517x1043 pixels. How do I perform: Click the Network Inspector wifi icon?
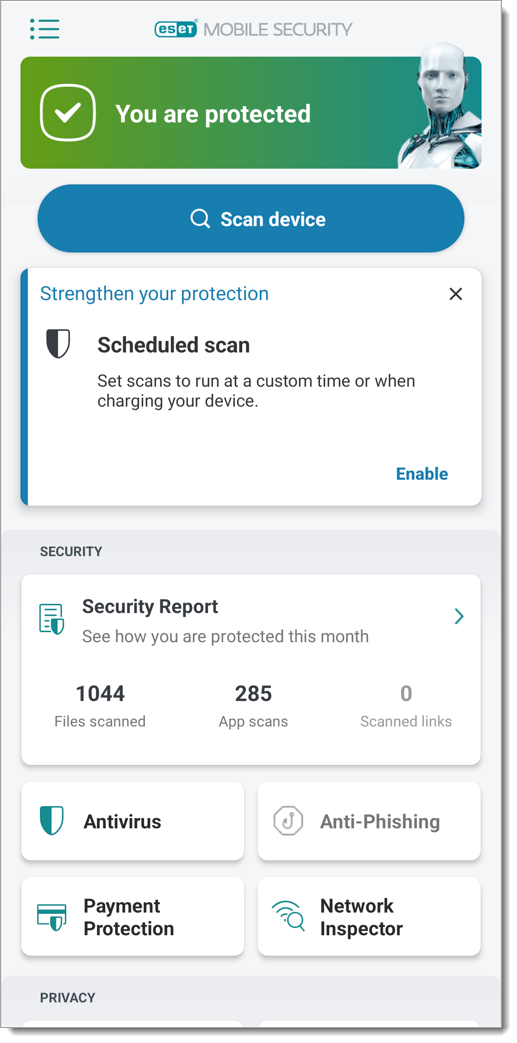point(288,916)
